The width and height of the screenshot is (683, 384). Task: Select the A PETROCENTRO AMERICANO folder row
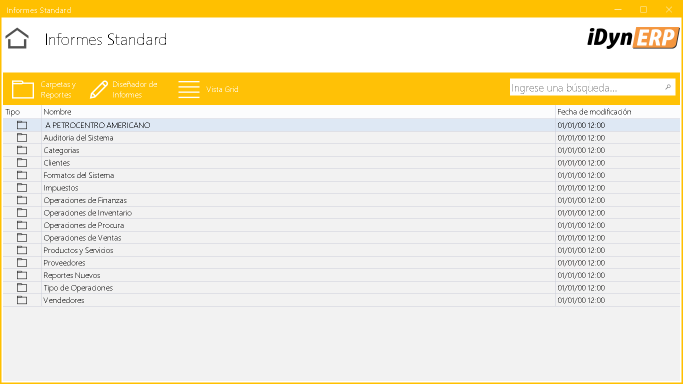342,125
